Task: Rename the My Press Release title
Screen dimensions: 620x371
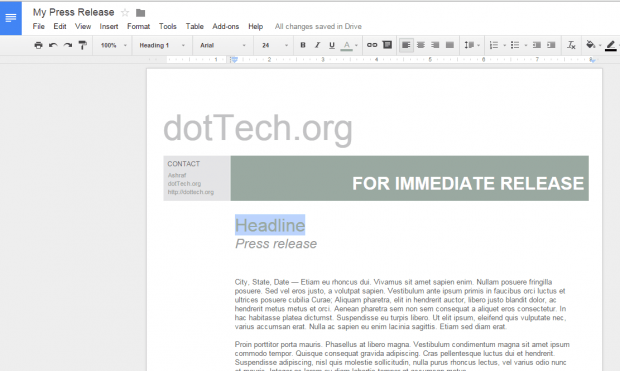Action: [74, 12]
